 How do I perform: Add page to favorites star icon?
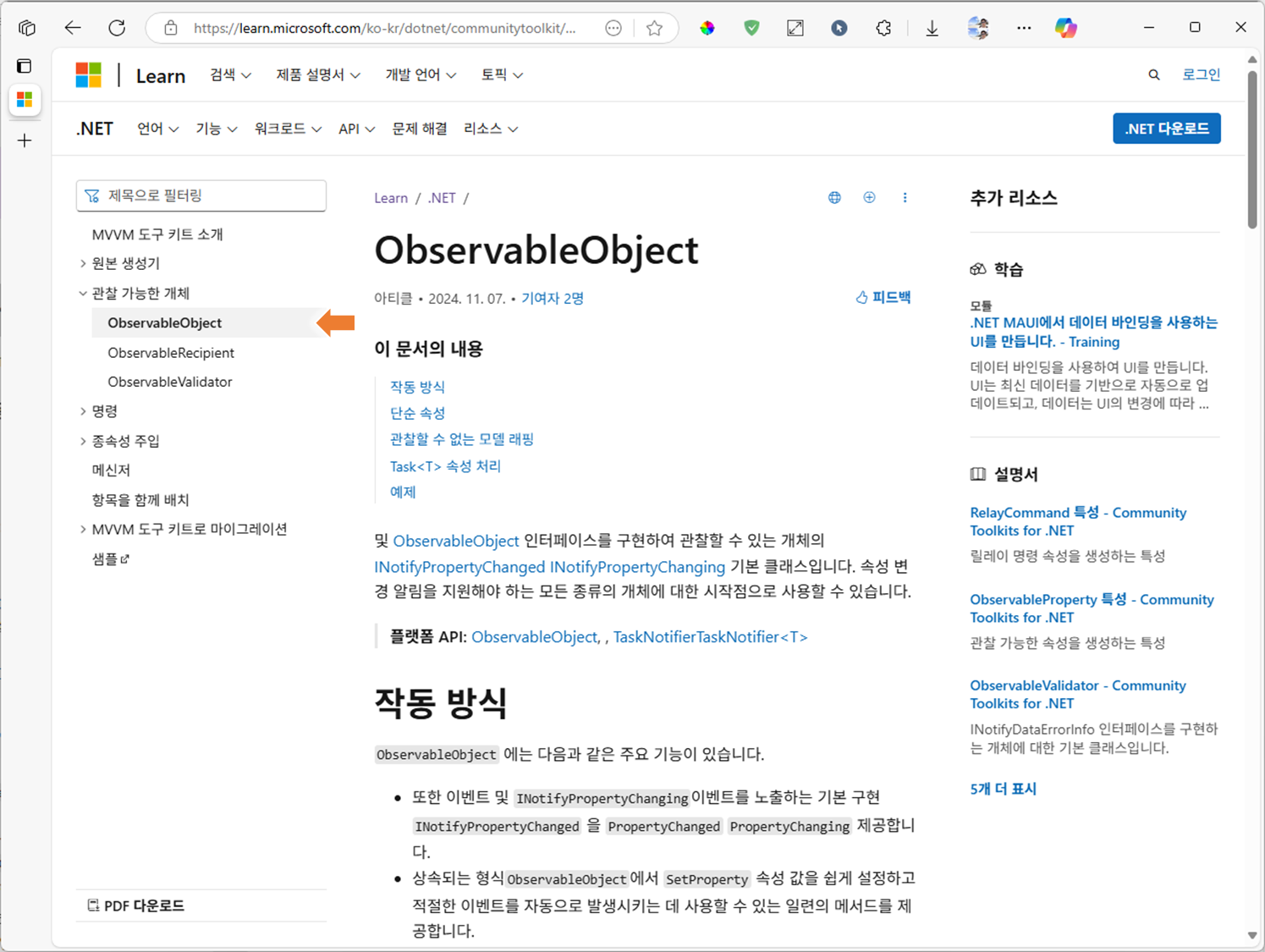tap(654, 28)
